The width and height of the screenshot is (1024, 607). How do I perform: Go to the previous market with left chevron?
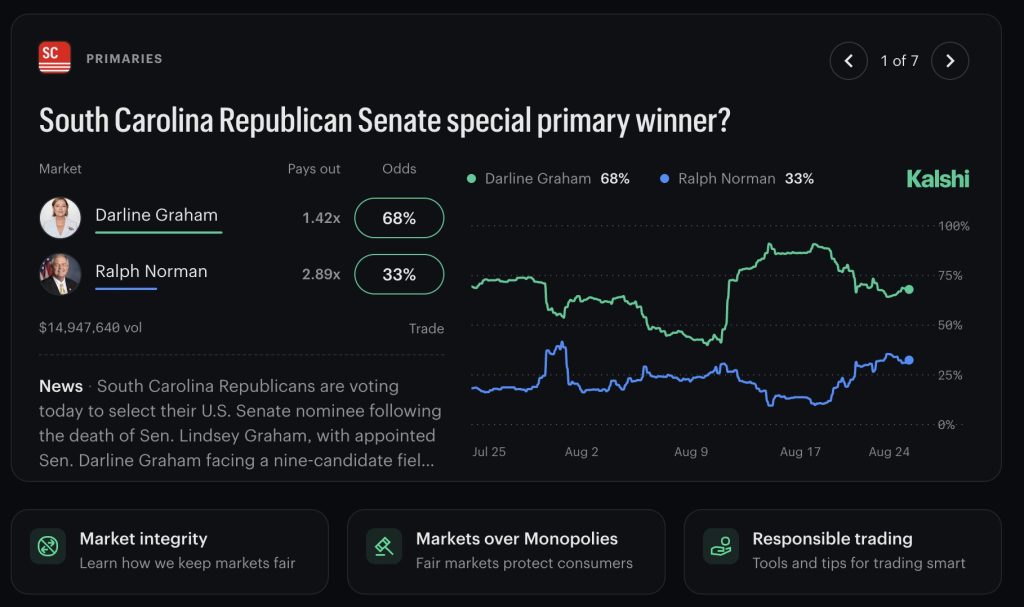[x=848, y=61]
